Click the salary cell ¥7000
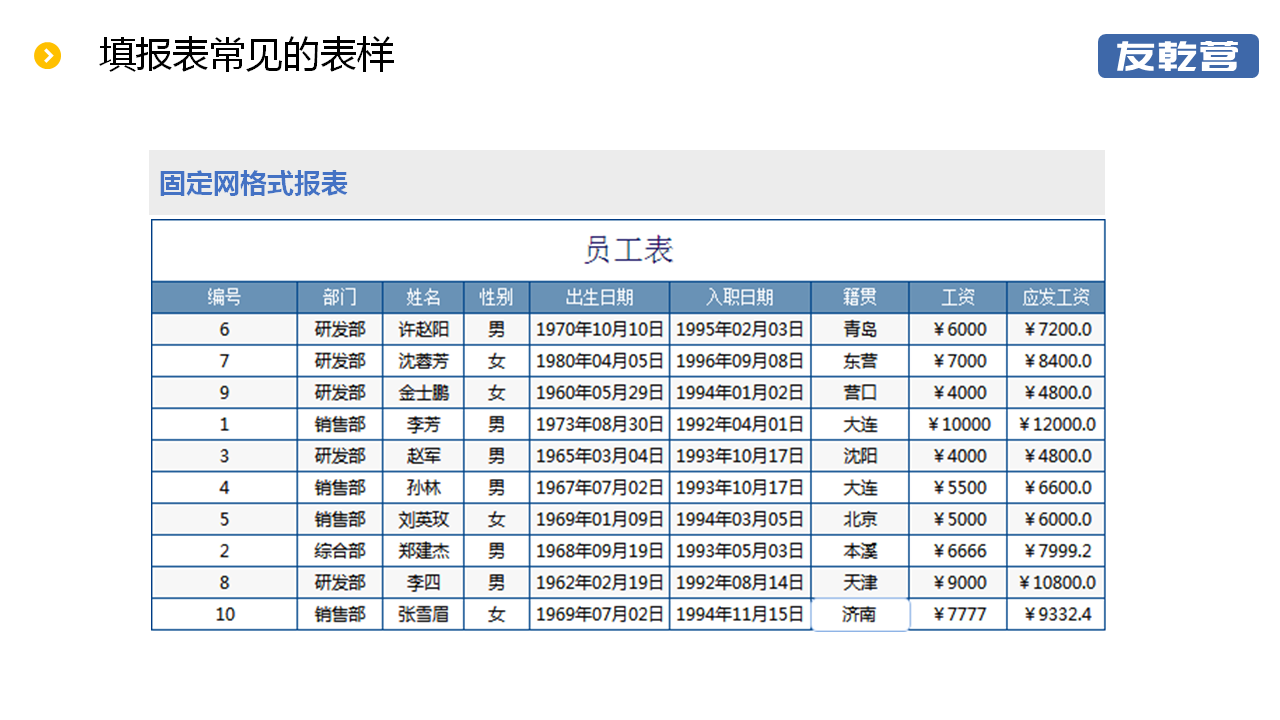 [x=958, y=361]
